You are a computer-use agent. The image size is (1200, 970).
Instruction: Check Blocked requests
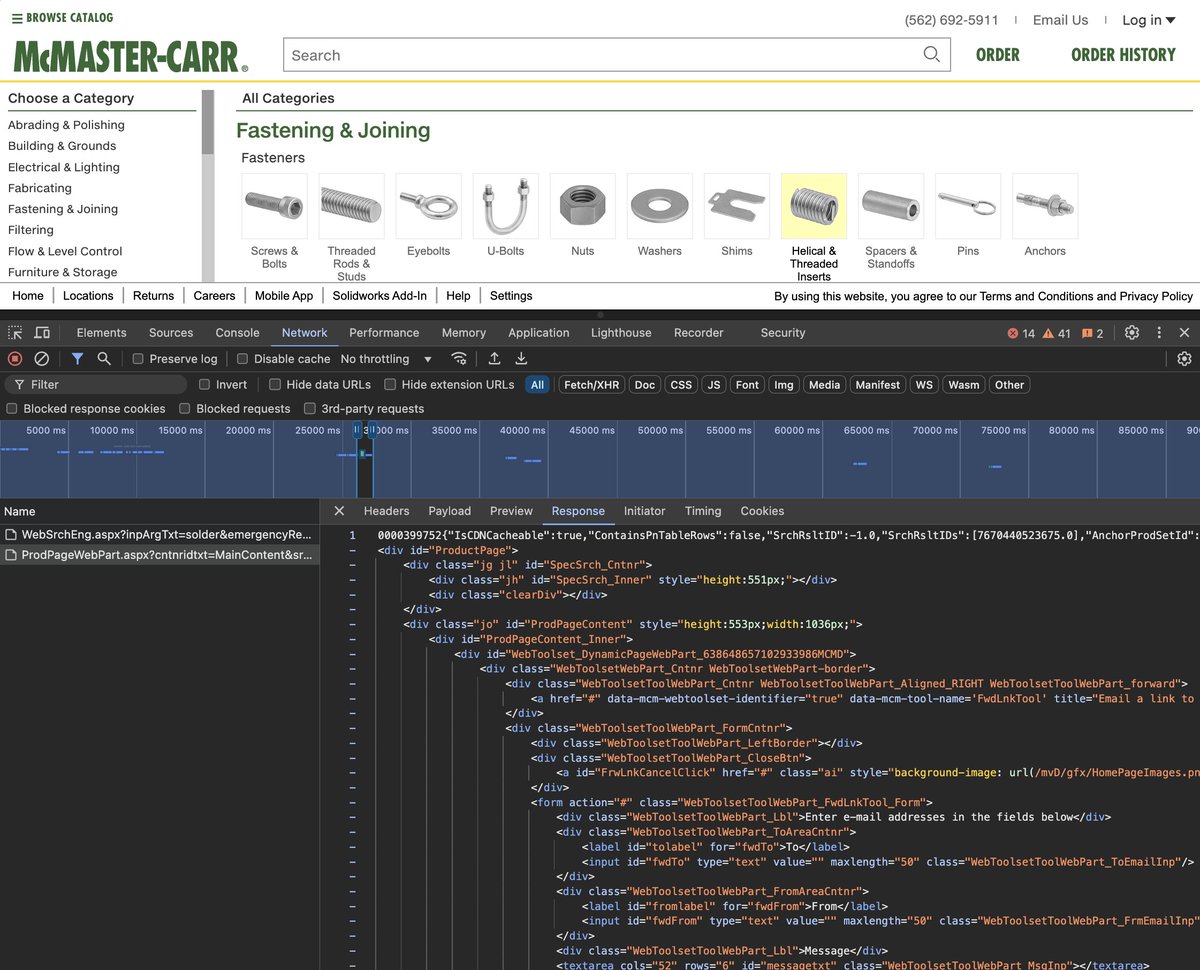(185, 409)
